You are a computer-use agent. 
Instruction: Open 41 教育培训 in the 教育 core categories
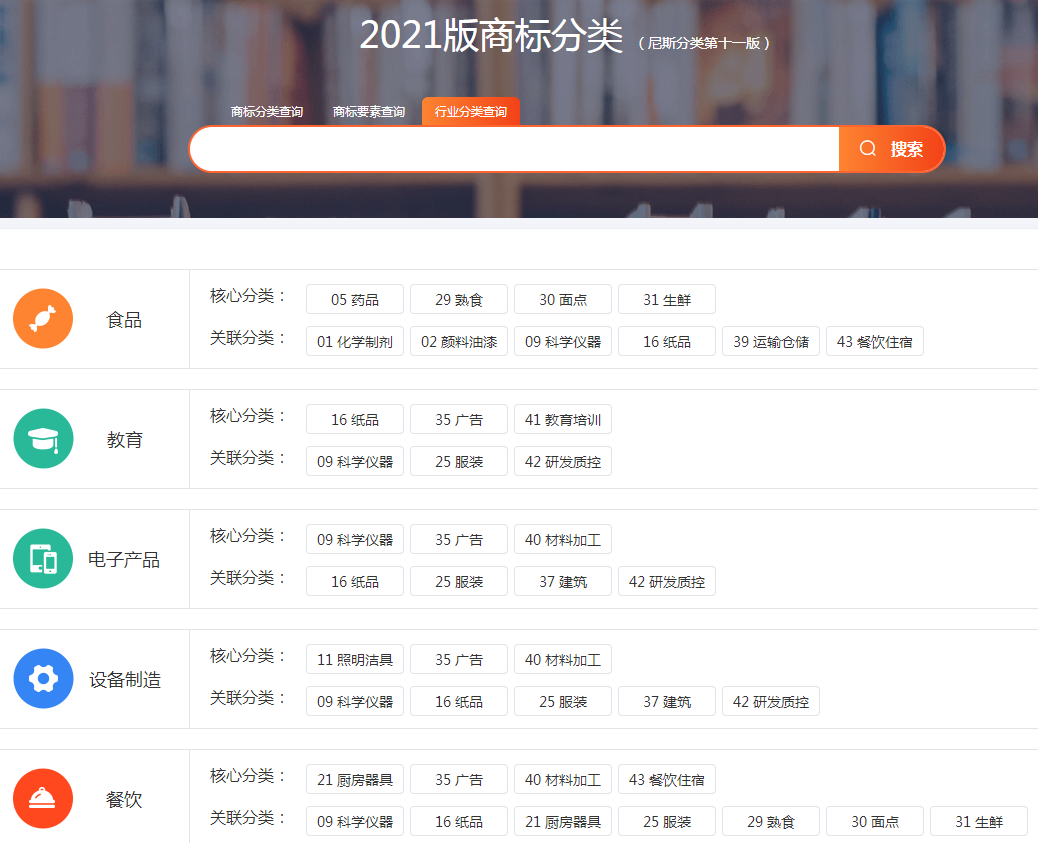563,420
